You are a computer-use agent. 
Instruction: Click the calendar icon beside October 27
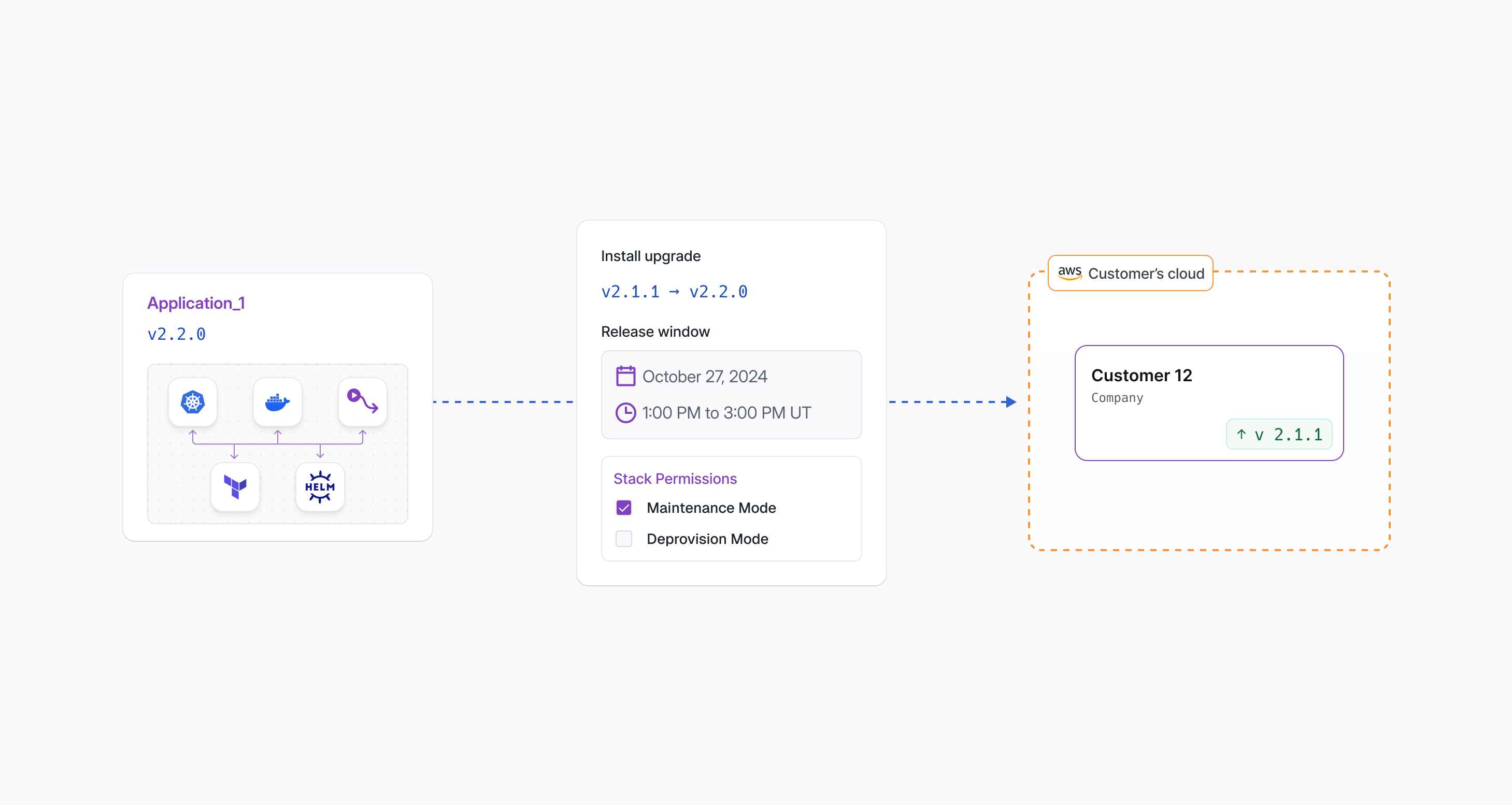625,376
